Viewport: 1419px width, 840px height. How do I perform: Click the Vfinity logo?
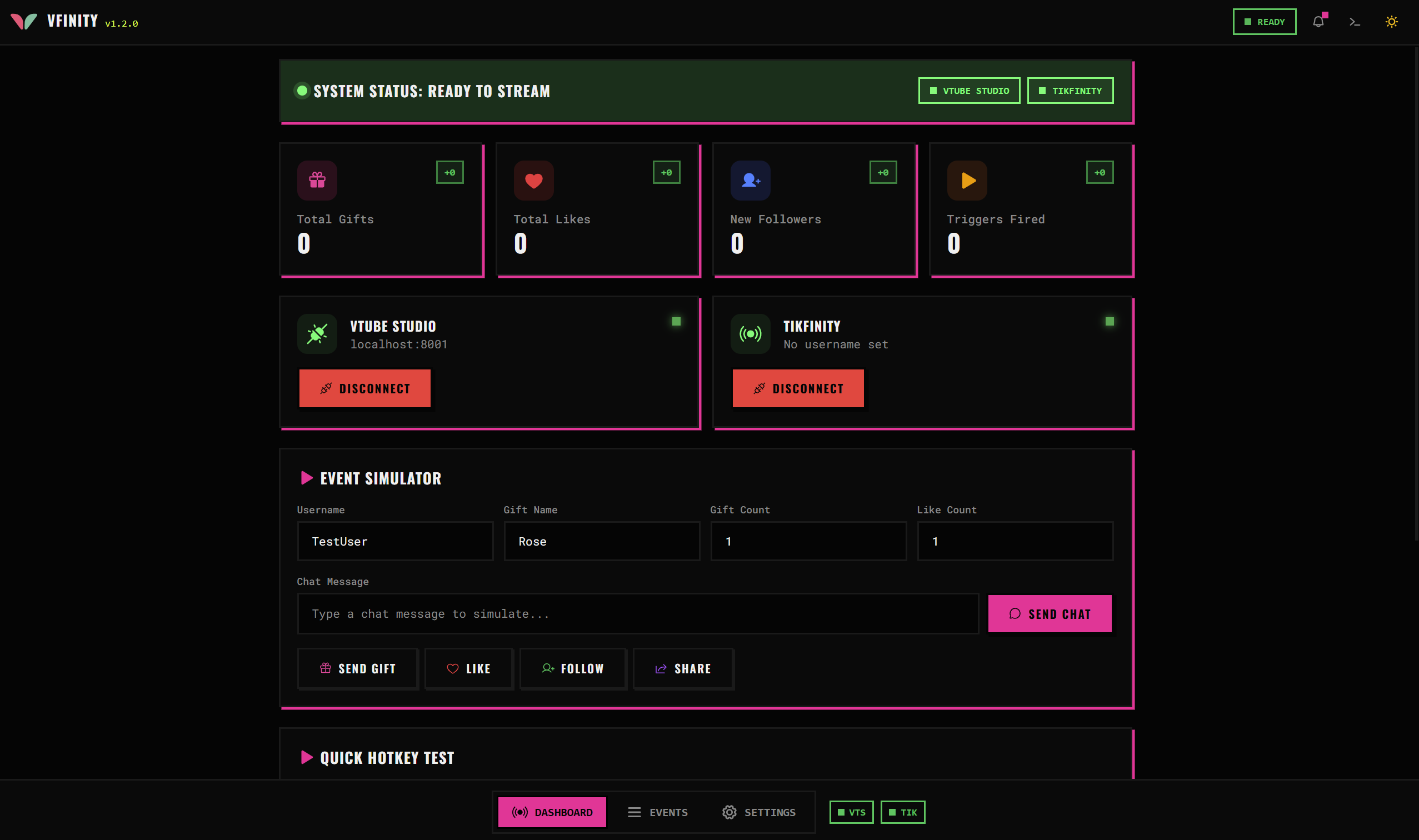point(24,22)
